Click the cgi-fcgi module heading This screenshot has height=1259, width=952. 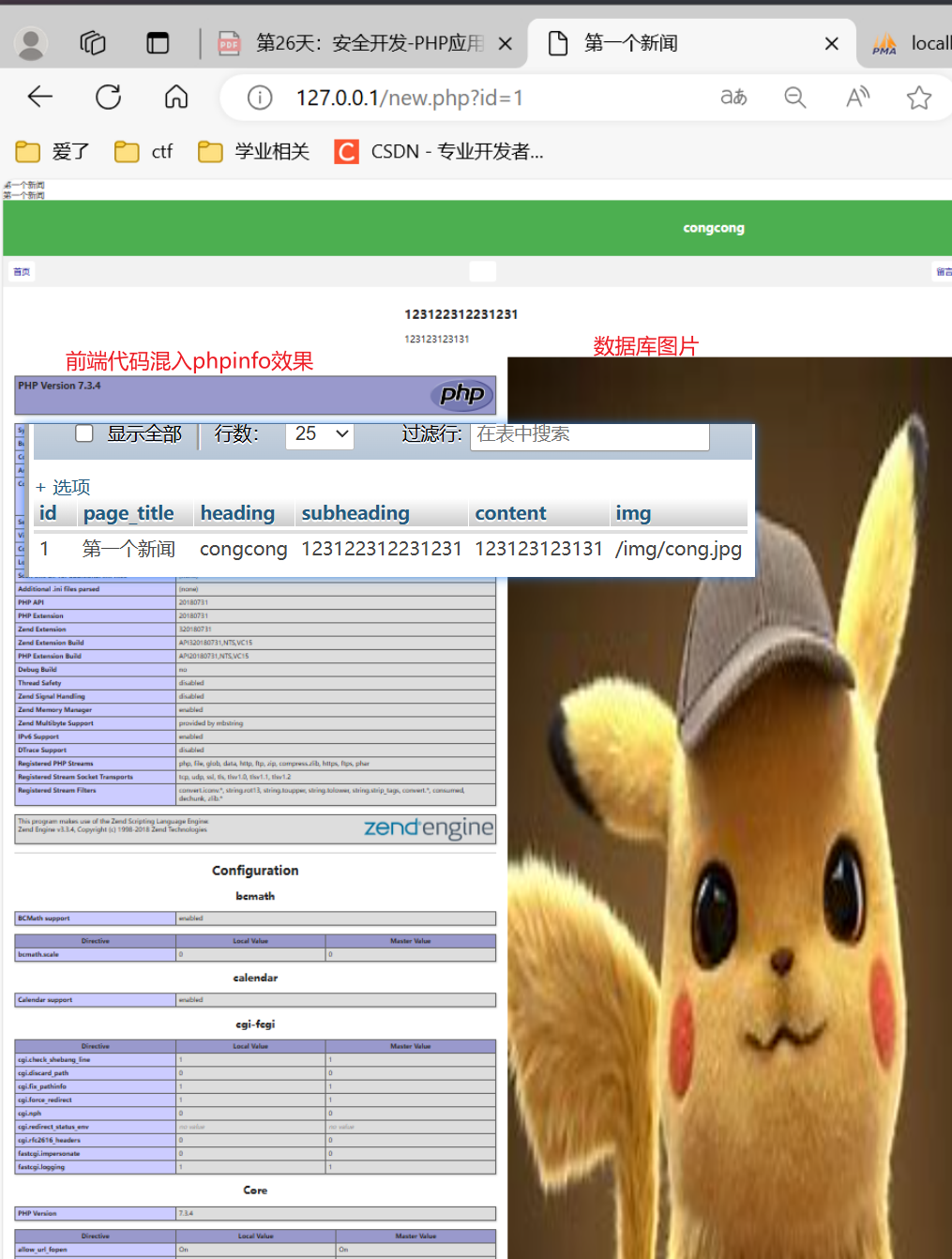tap(255, 1024)
